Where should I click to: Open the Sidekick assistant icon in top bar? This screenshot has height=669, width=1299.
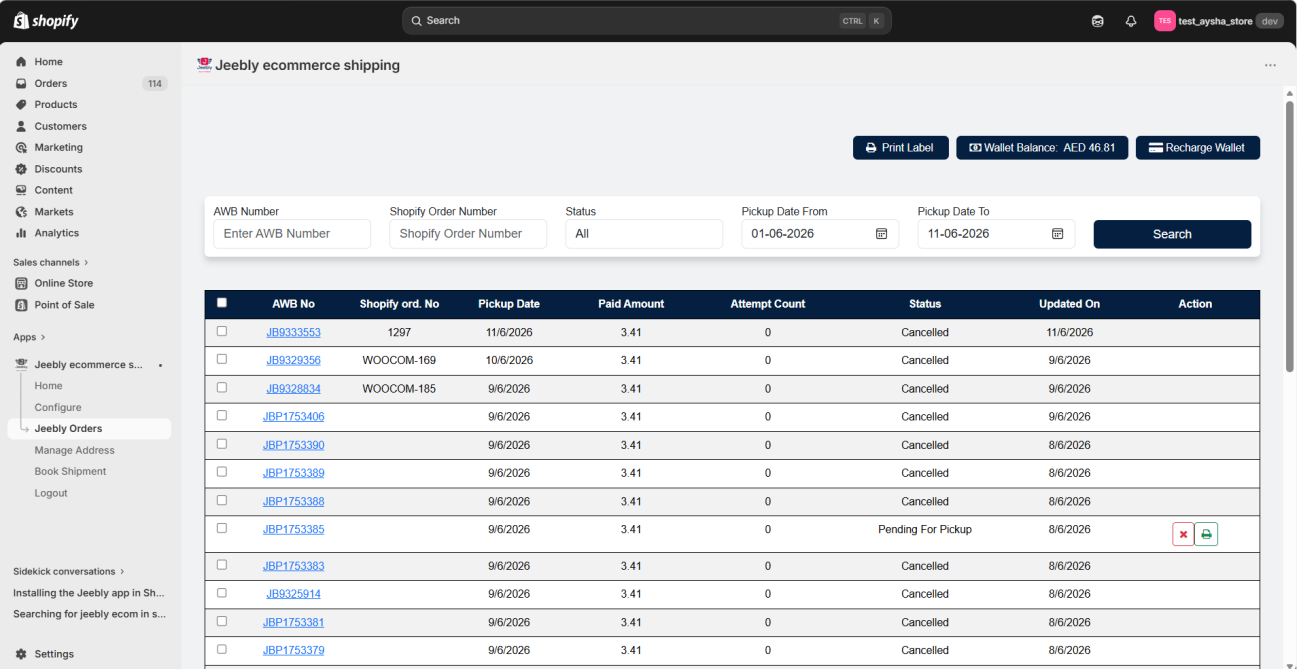tap(1097, 21)
